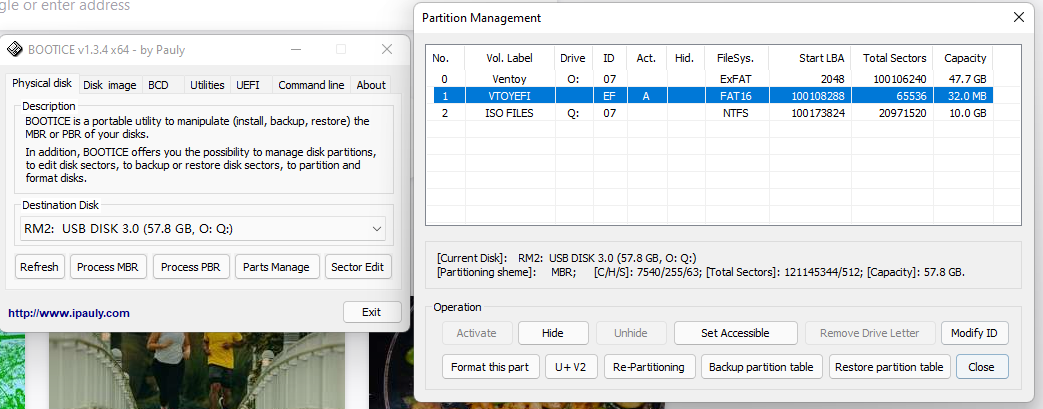
Task: Click the Drive column header
Action: (x=573, y=59)
